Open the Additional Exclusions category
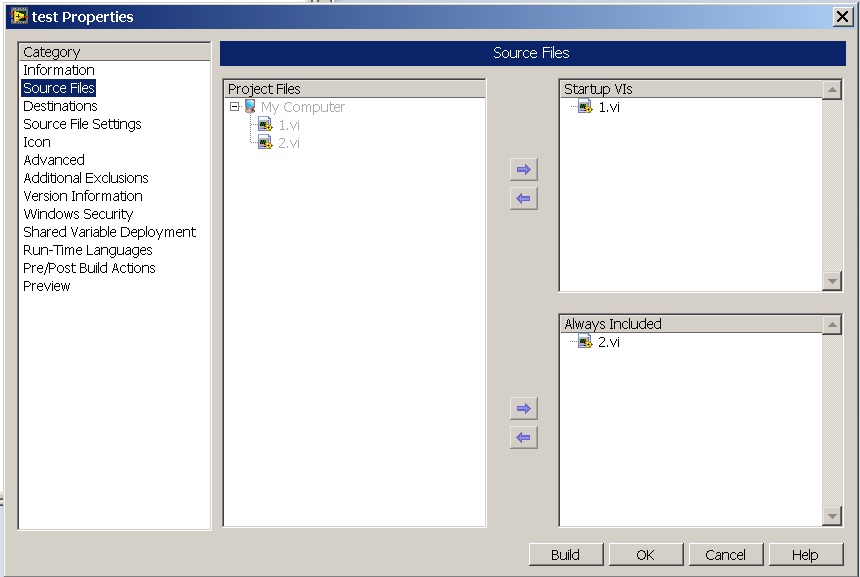860x577 pixels. 86,178
